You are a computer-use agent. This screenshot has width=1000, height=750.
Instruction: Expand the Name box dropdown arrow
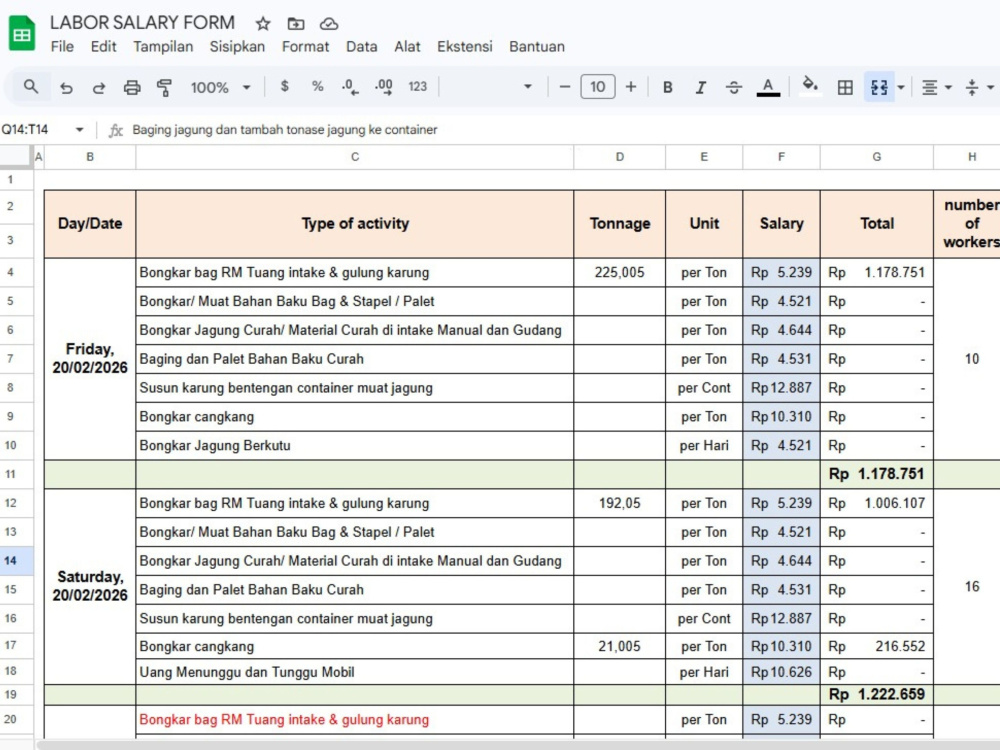[x=80, y=129]
